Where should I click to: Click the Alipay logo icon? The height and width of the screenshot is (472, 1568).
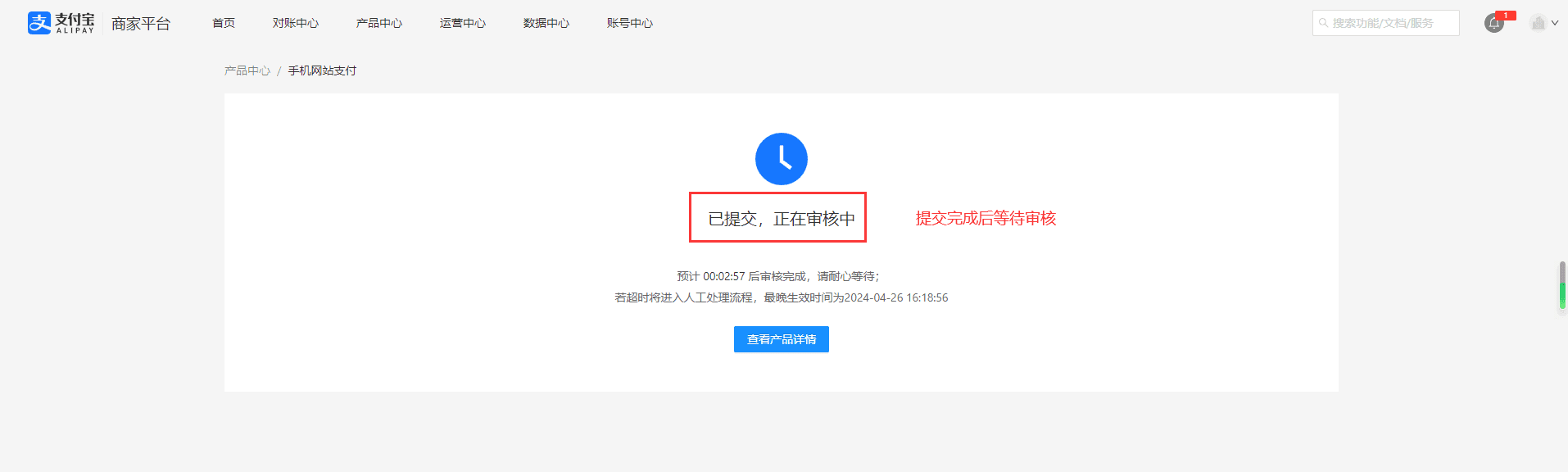(x=39, y=23)
